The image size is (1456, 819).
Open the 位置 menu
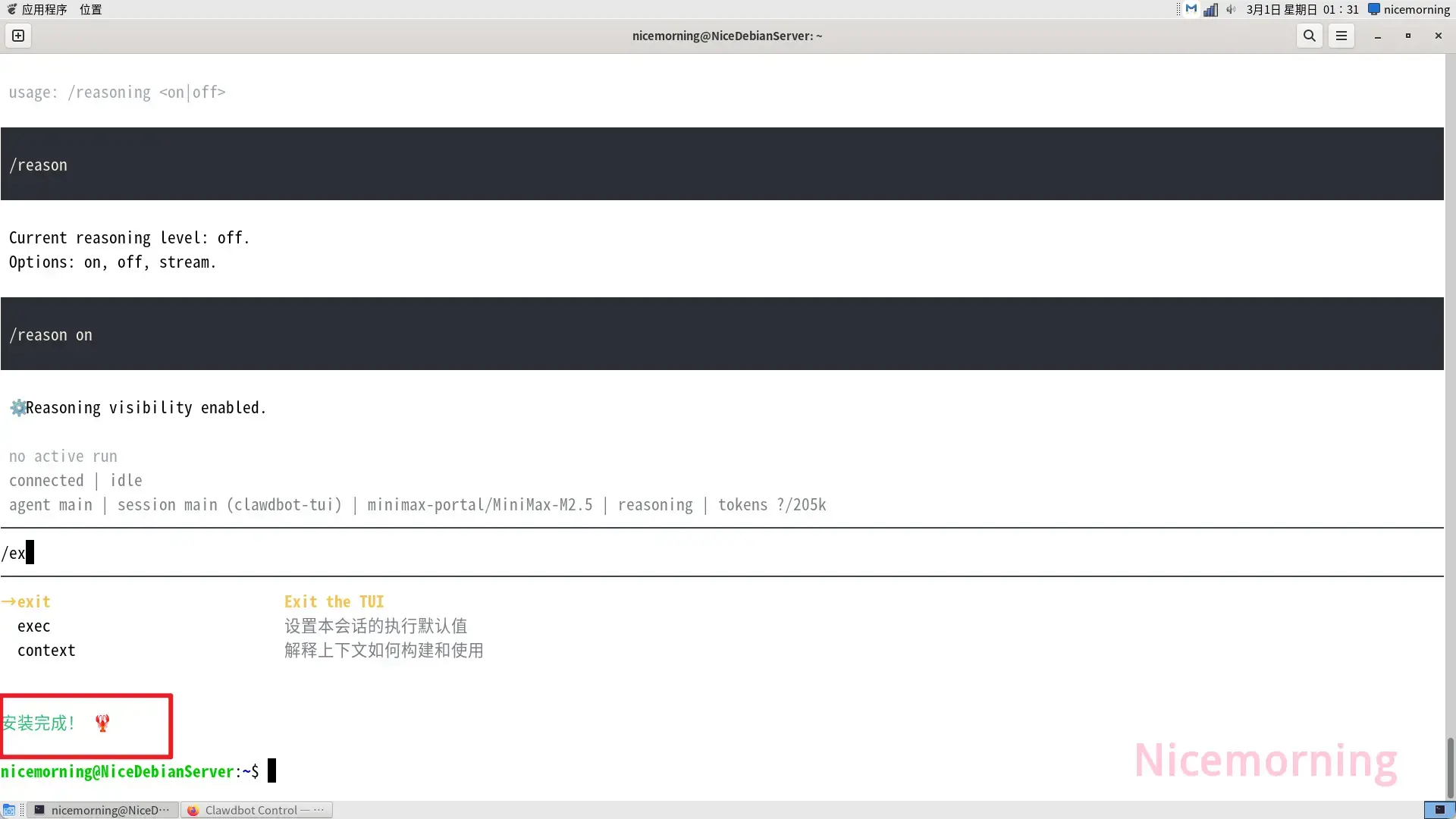[x=90, y=10]
